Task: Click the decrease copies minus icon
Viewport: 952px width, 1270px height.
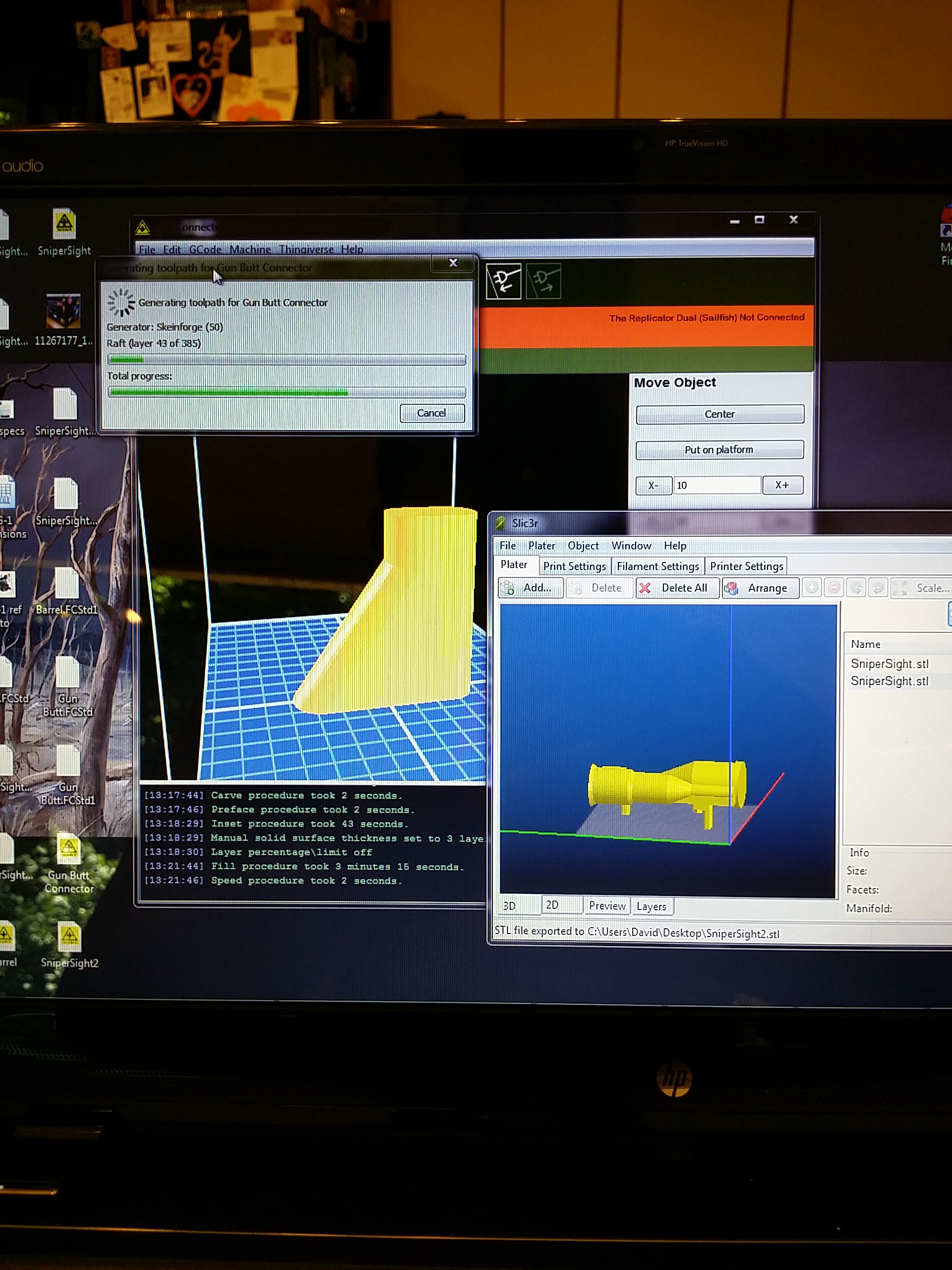Action: (x=834, y=588)
